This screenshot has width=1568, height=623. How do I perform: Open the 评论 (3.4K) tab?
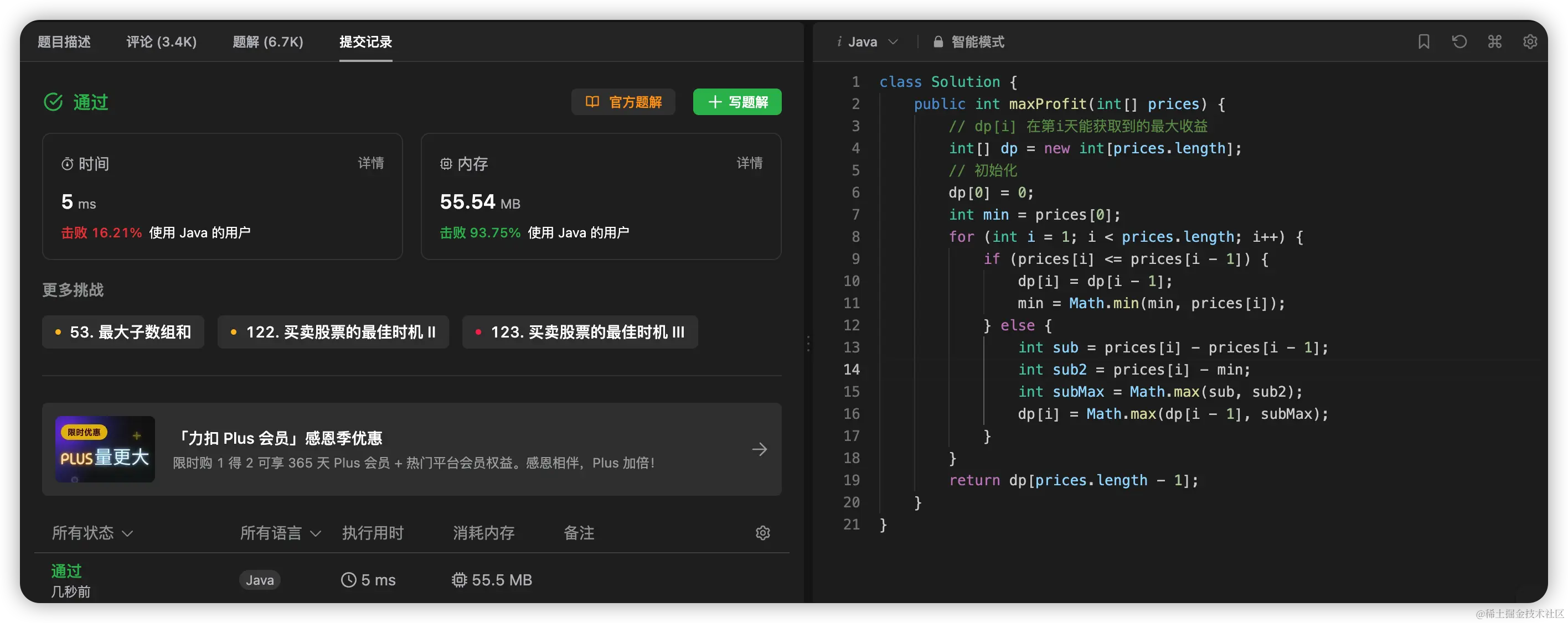[x=161, y=42]
